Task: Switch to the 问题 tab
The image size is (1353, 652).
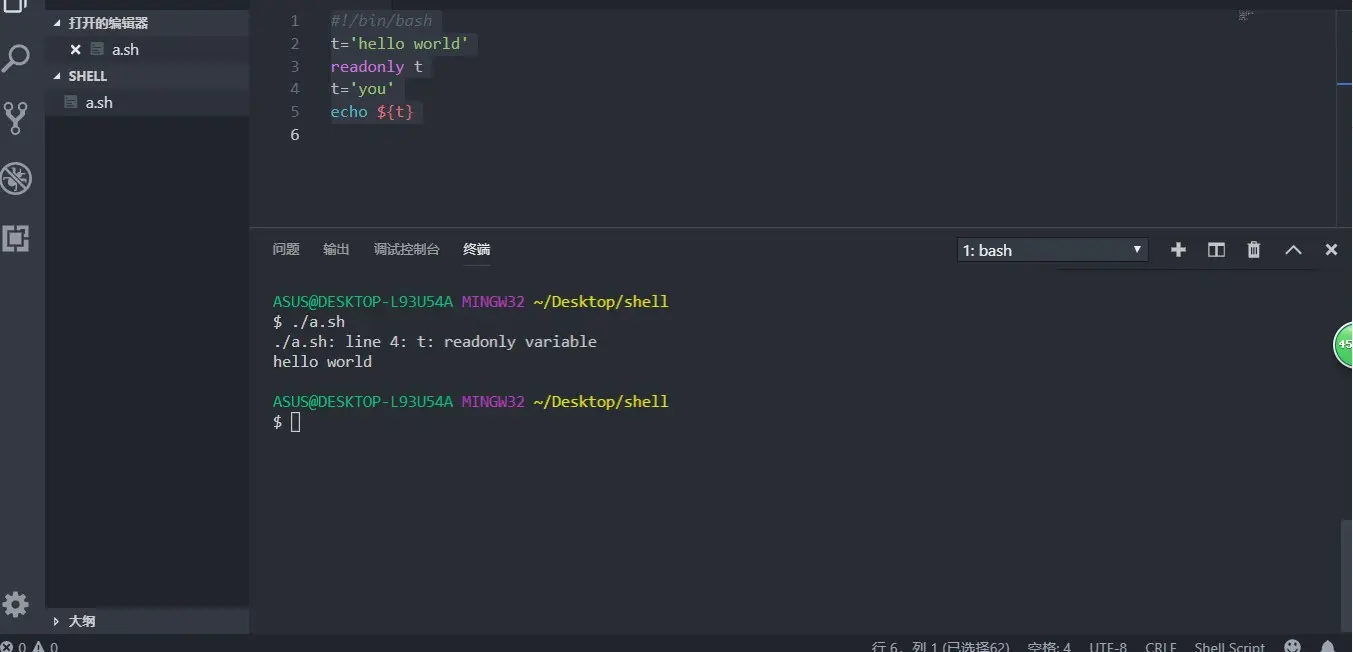Action: pos(286,249)
